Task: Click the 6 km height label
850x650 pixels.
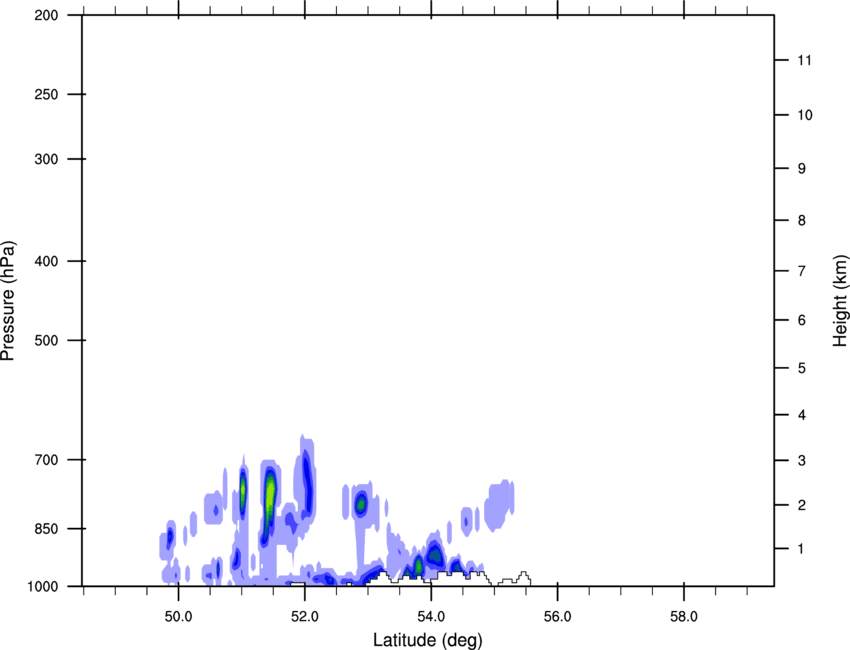Action: pos(802,320)
